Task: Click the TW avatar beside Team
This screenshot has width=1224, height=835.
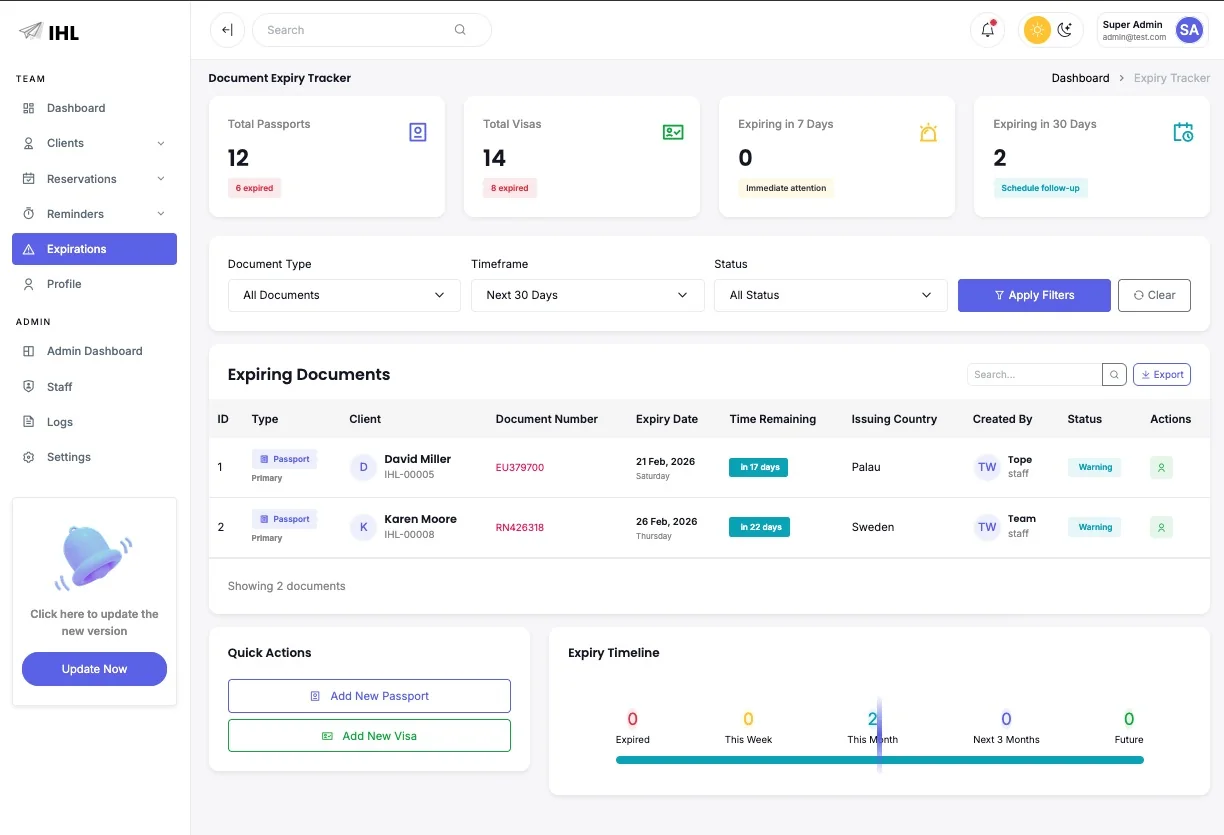Action: (987, 527)
